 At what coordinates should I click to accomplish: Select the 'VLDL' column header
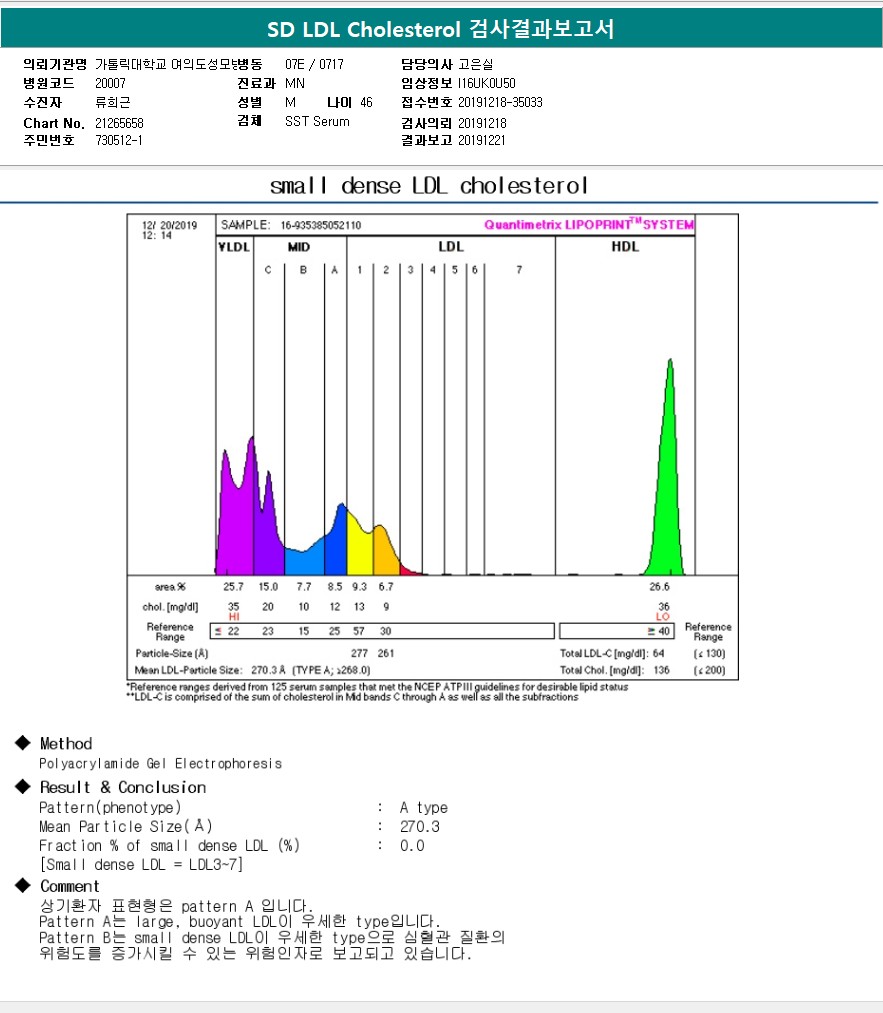[234, 247]
